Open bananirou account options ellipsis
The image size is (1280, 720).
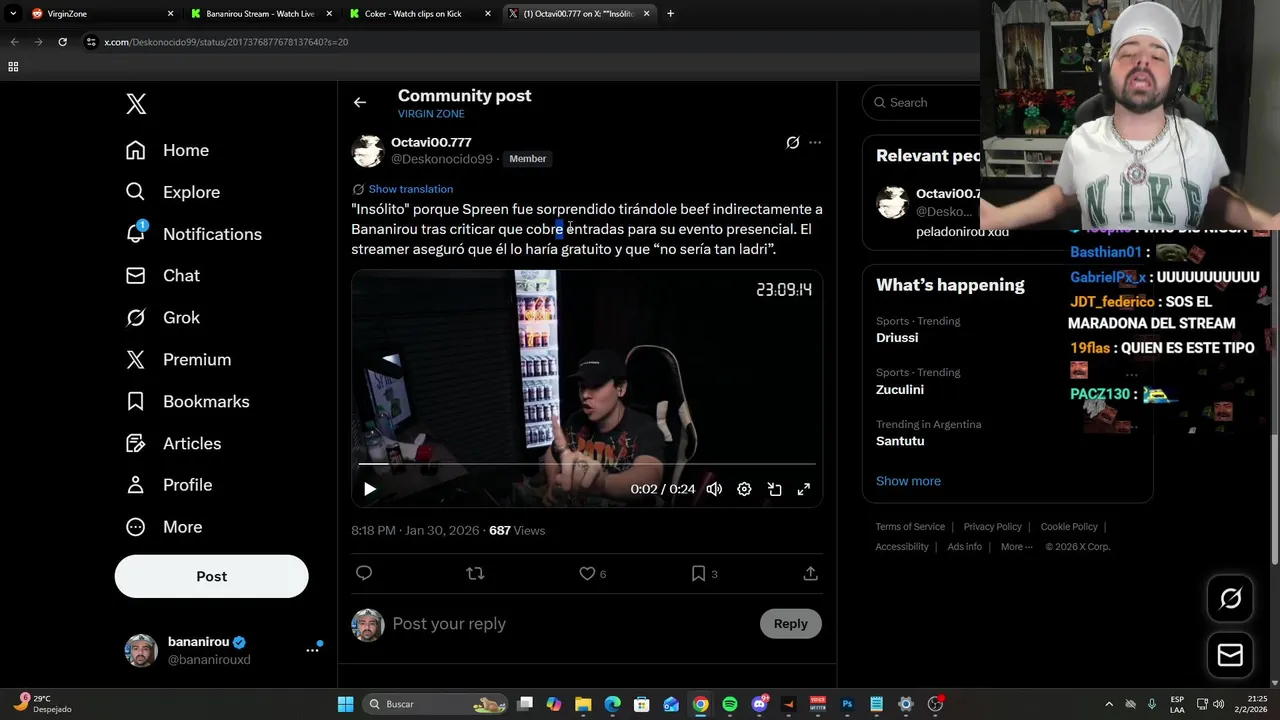pos(312,650)
